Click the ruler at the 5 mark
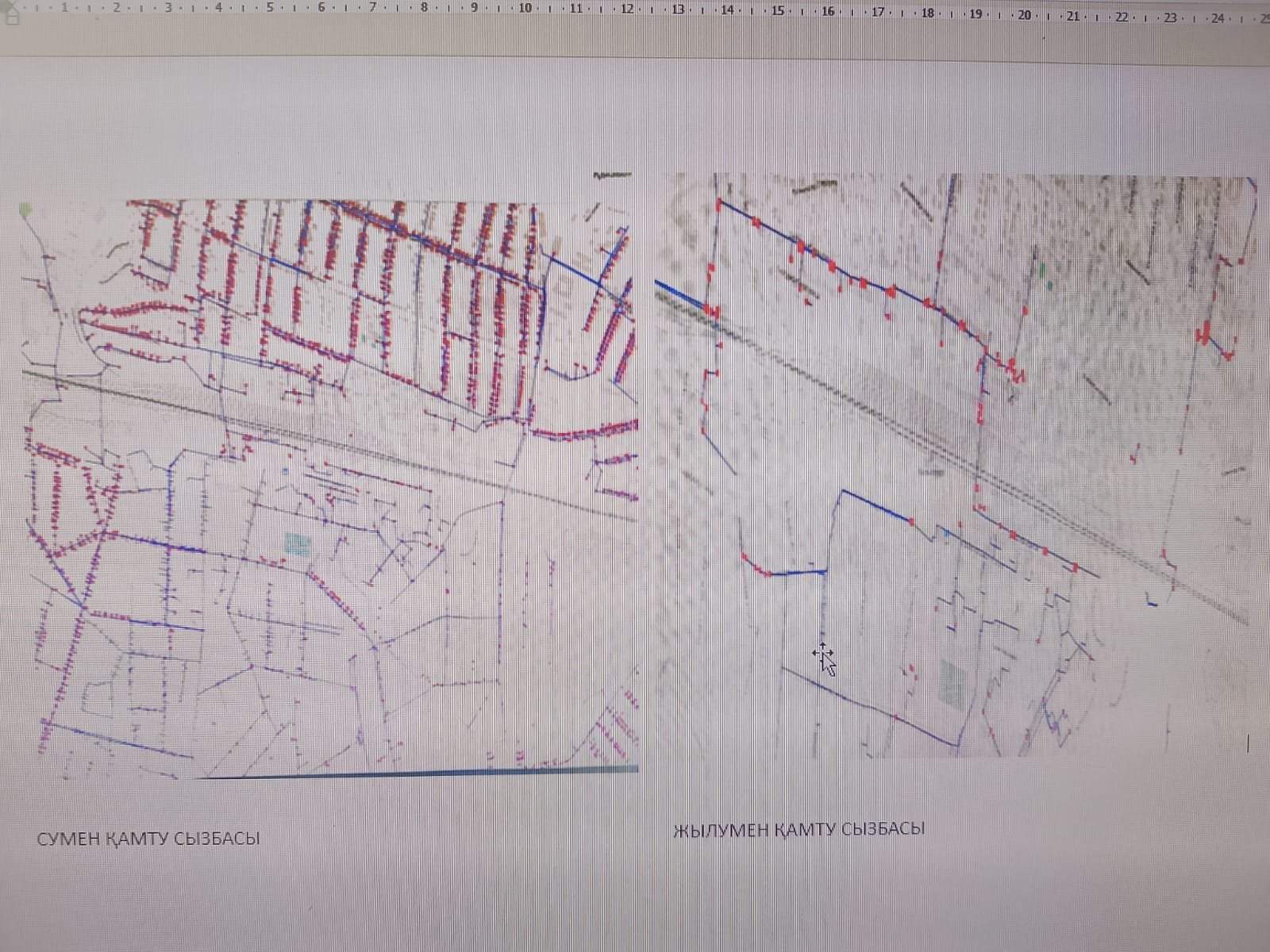 270,8
